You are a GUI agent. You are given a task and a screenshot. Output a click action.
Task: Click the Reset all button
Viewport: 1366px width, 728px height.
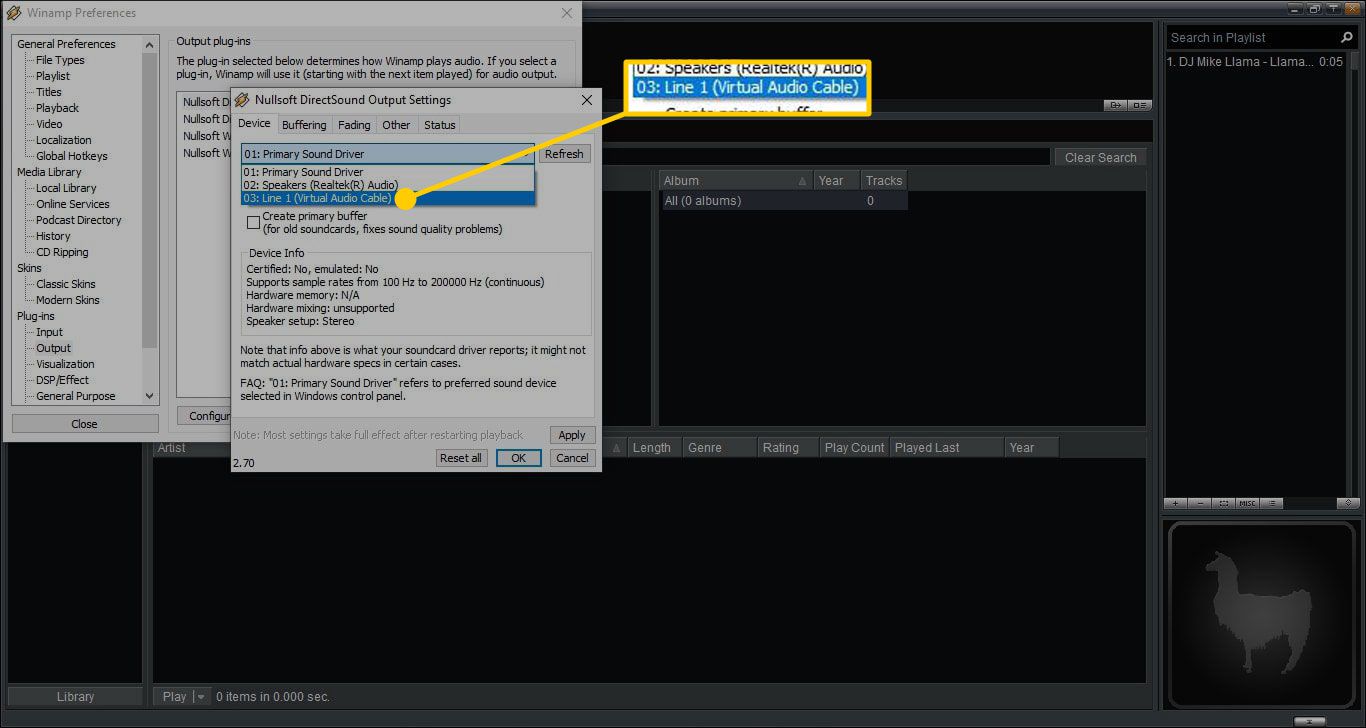(x=461, y=458)
